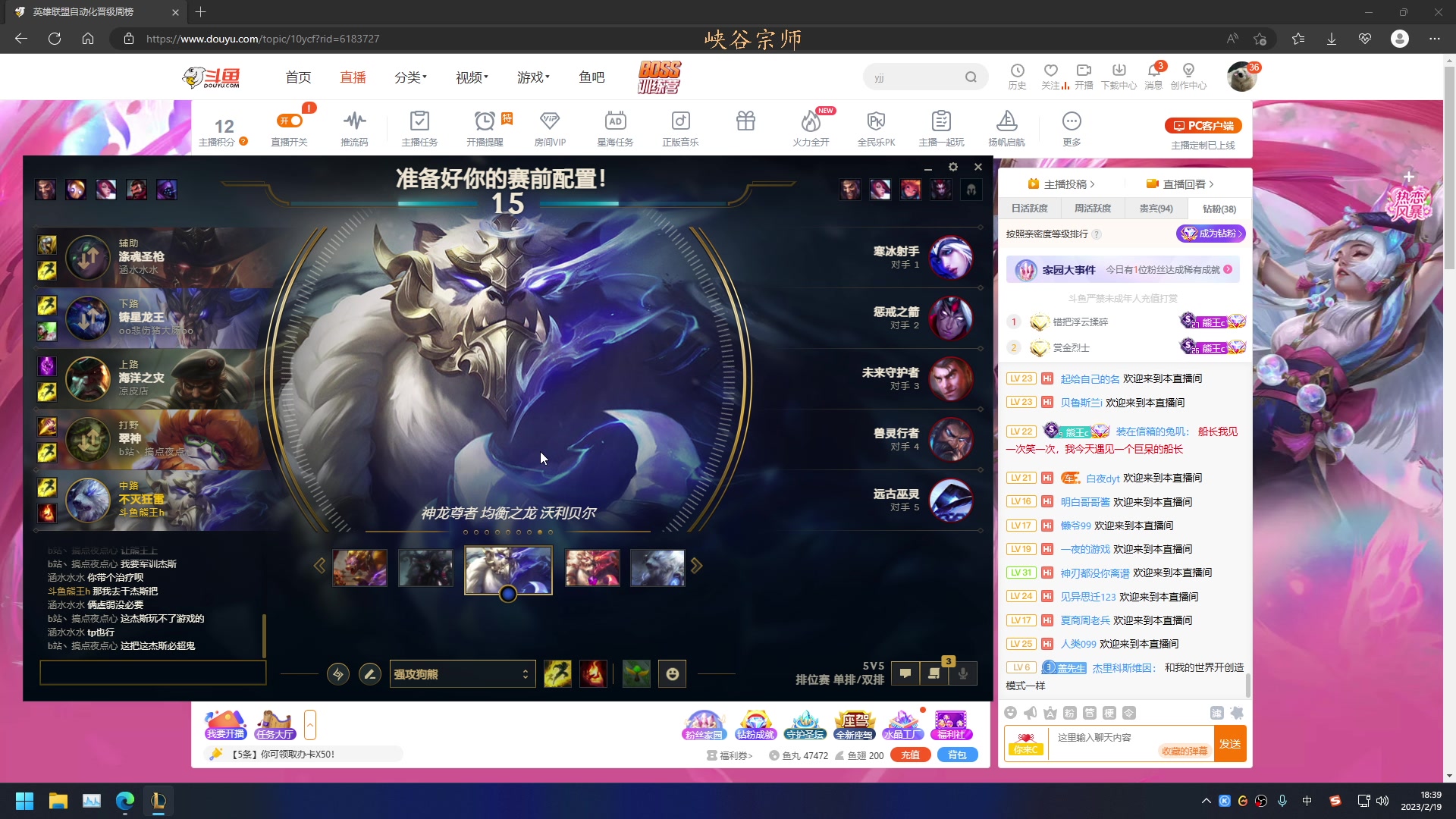Select the leftmost Volibear skin thumbnail
Image resolution: width=1456 pixels, height=819 pixels.
pyautogui.click(x=360, y=567)
